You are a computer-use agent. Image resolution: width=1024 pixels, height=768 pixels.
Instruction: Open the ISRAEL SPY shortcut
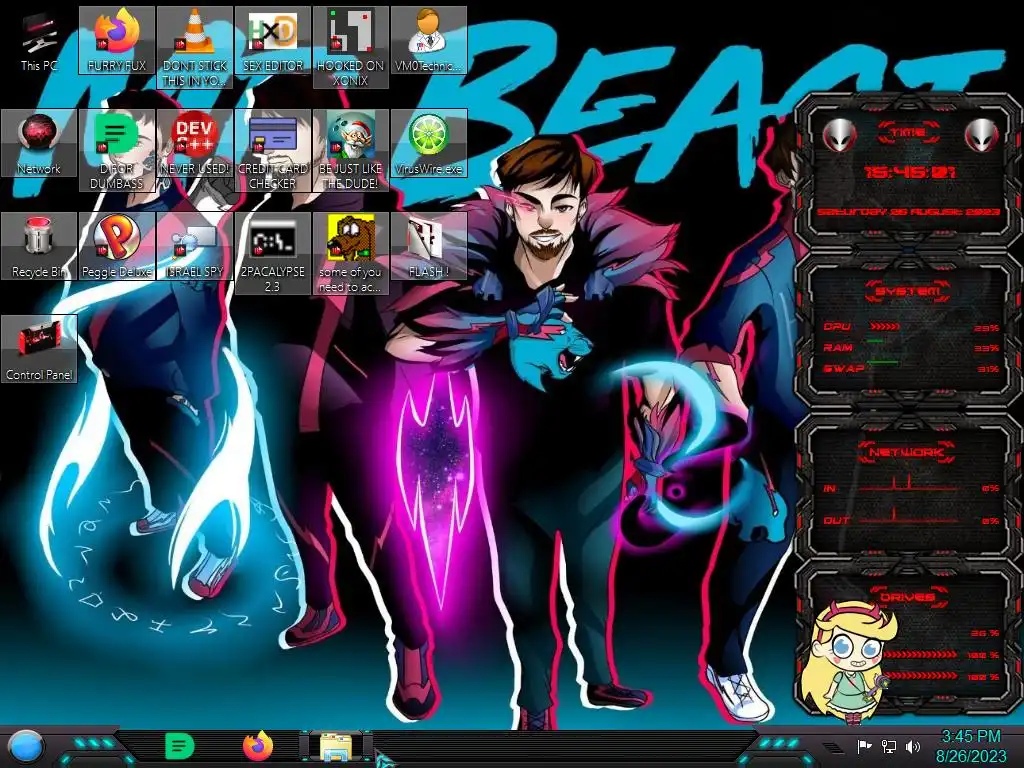point(195,246)
